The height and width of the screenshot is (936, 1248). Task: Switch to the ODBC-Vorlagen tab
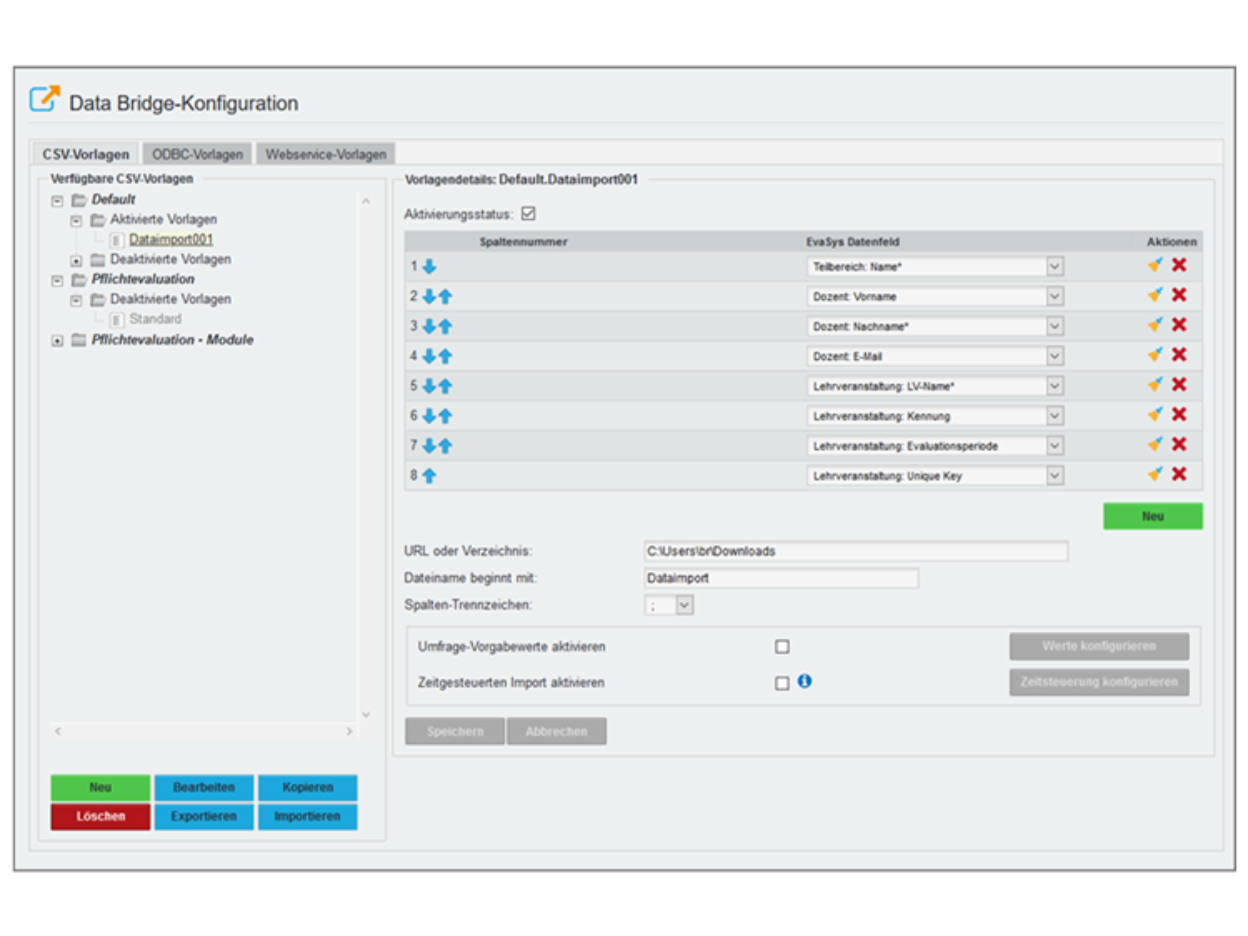pyautogui.click(x=196, y=154)
